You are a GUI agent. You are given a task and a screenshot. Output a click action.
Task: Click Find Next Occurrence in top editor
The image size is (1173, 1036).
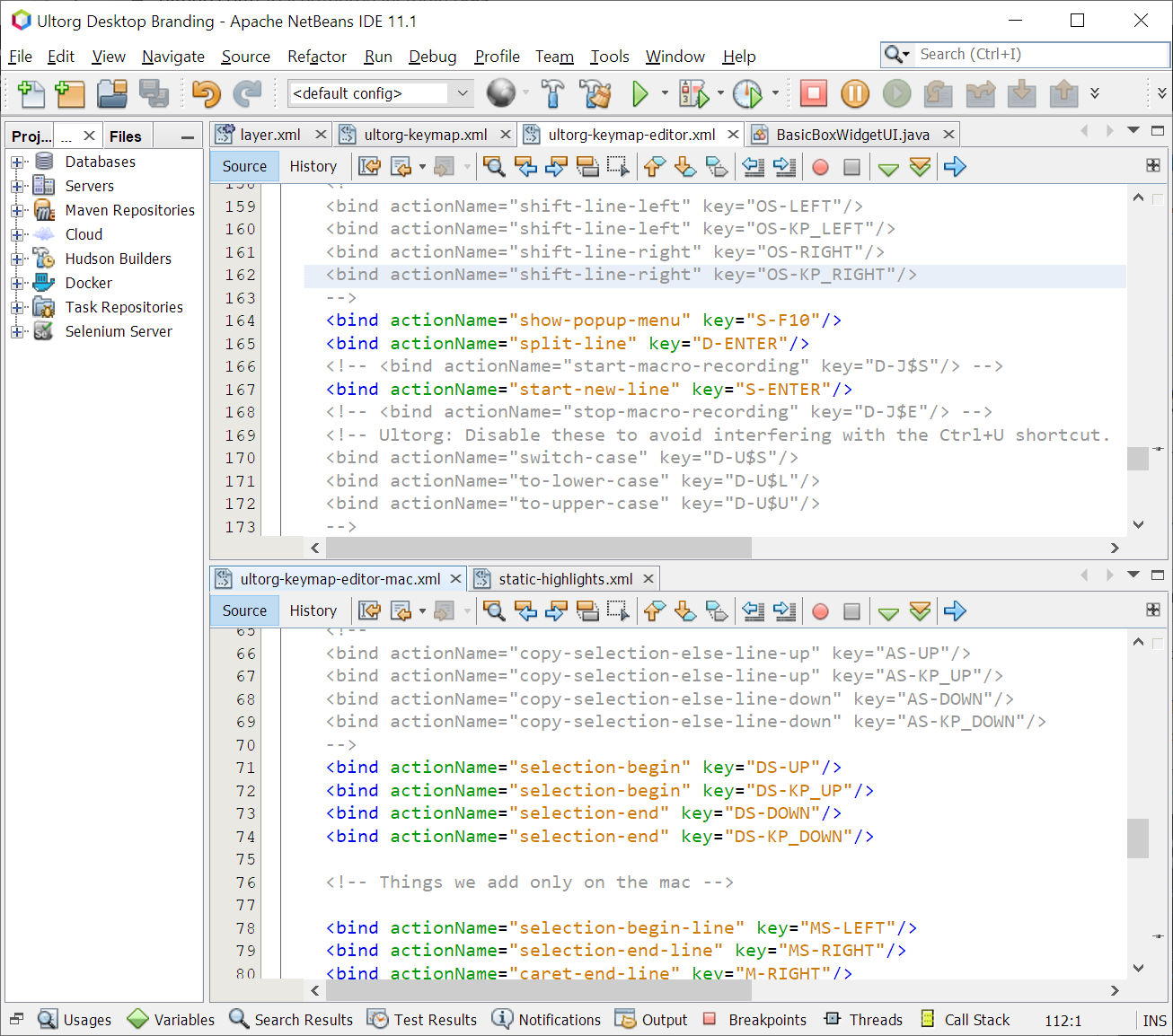click(556, 166)
